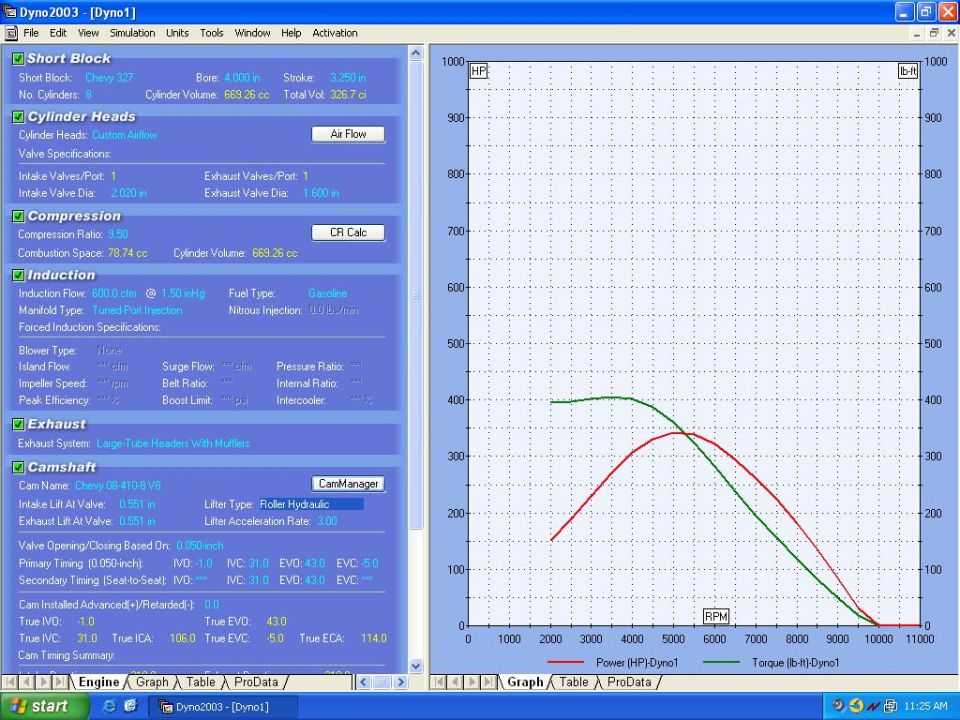Open the Edit menu
The image size is (960, 720).
[58, 33]
